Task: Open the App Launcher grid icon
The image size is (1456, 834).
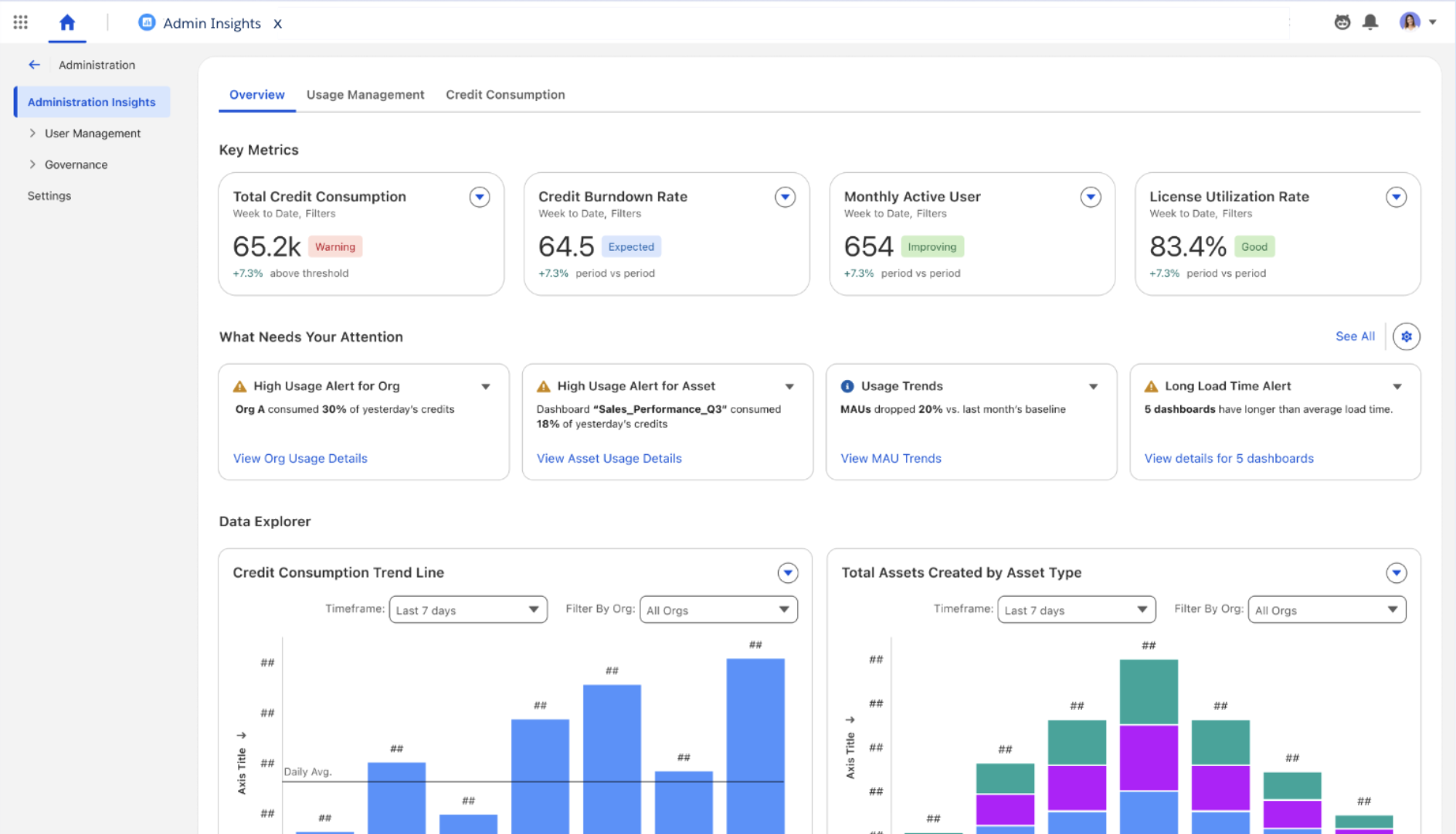Action: point(20,22)
